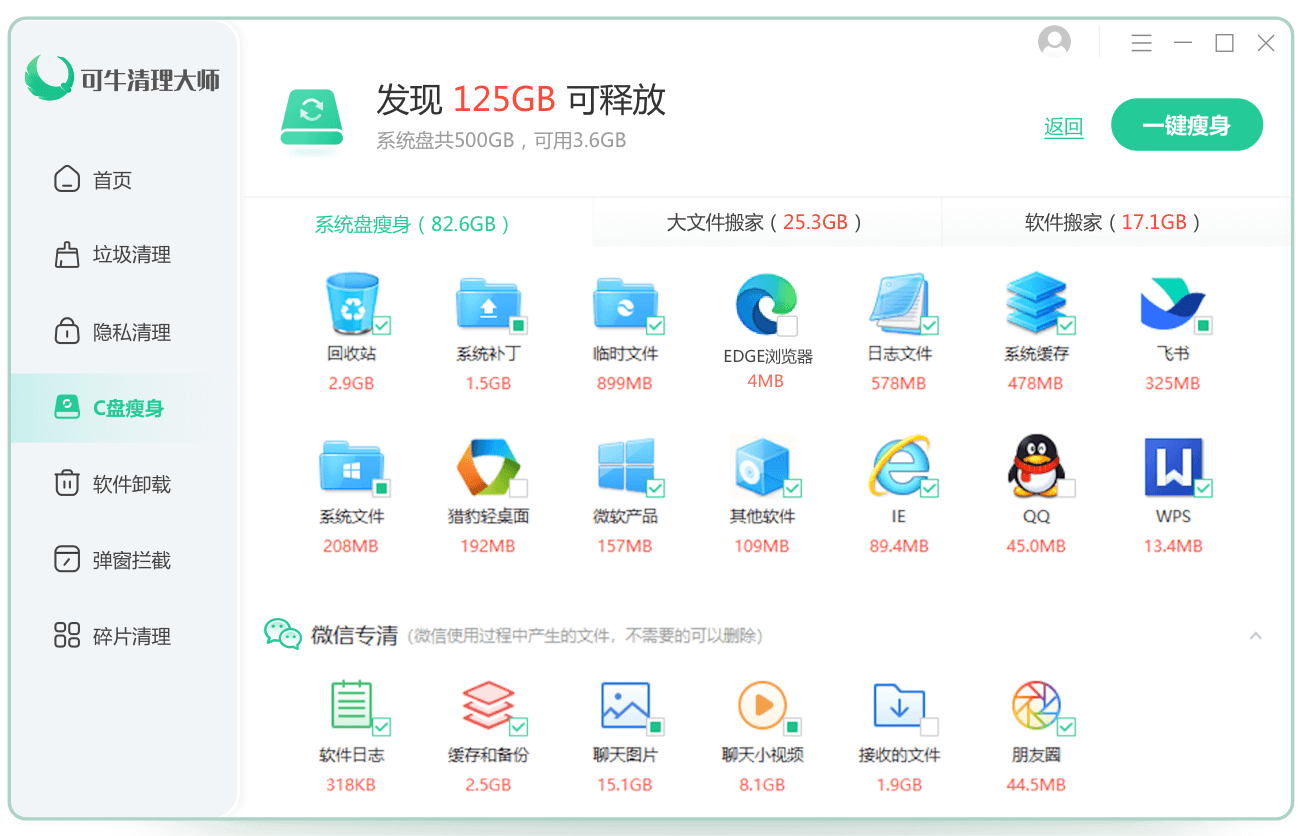Image resolution: width=1300 pixels, height=836 pixels.
Task: Click the 系统缓存 stacked layers icon
Action: pyautogui.click(x=1036, y=303)
